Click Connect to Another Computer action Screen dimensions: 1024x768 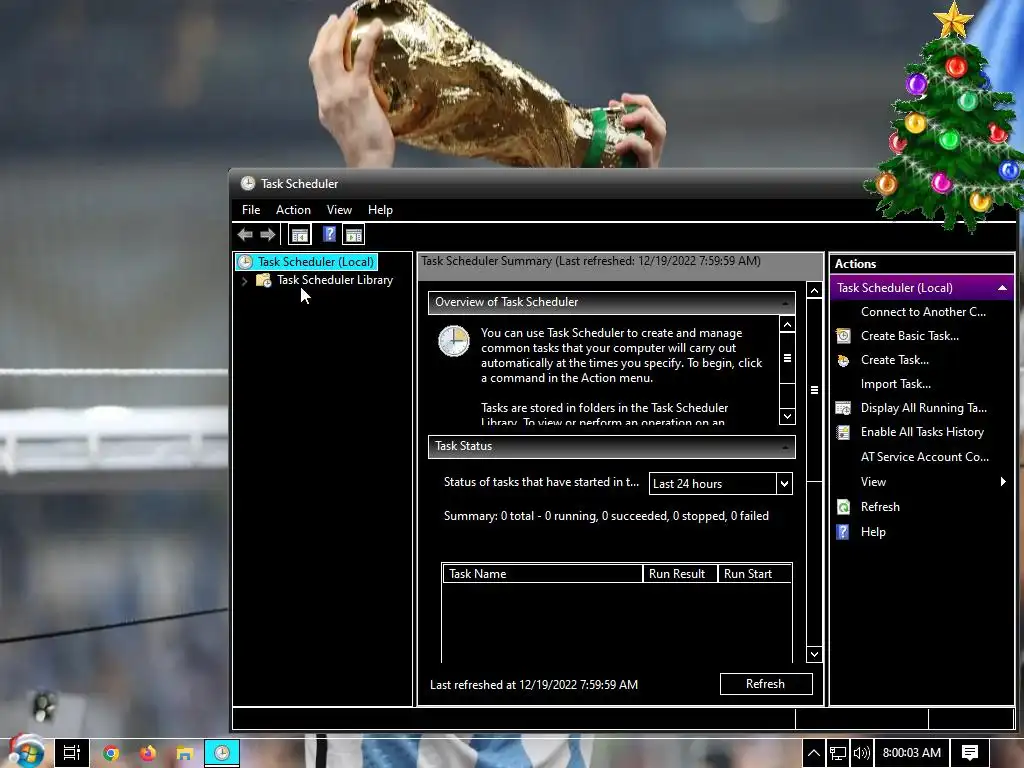click(x=923, y=312)
